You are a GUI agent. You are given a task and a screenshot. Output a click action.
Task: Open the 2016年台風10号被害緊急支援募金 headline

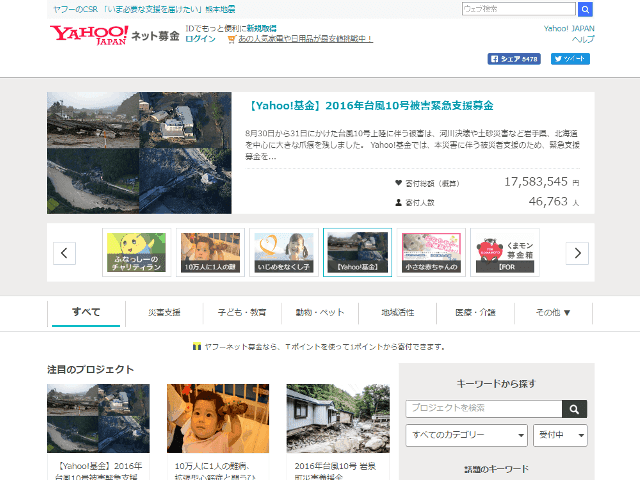pyautogui.click(x=371, y=106)
